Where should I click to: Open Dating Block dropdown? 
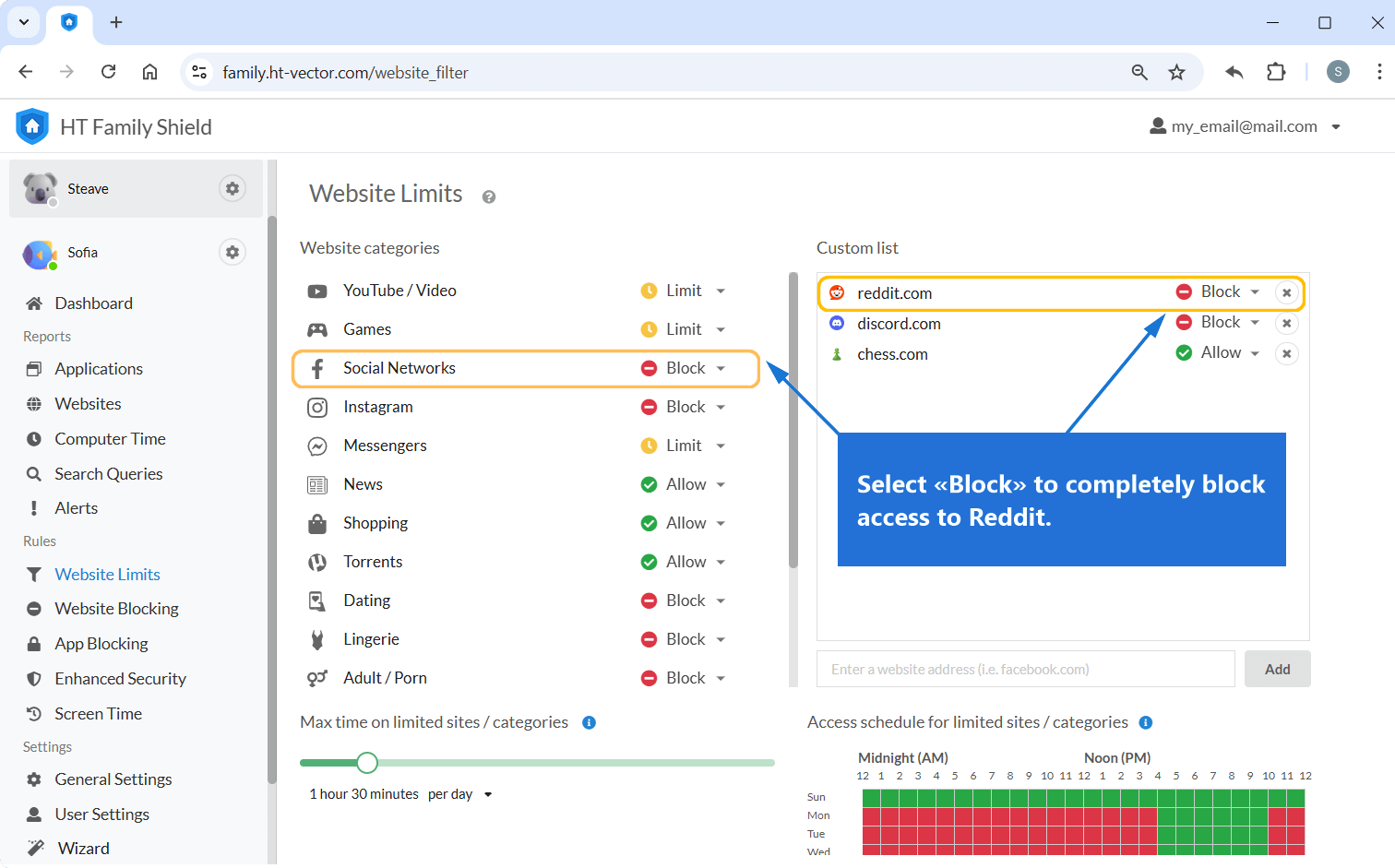(684, 600)
